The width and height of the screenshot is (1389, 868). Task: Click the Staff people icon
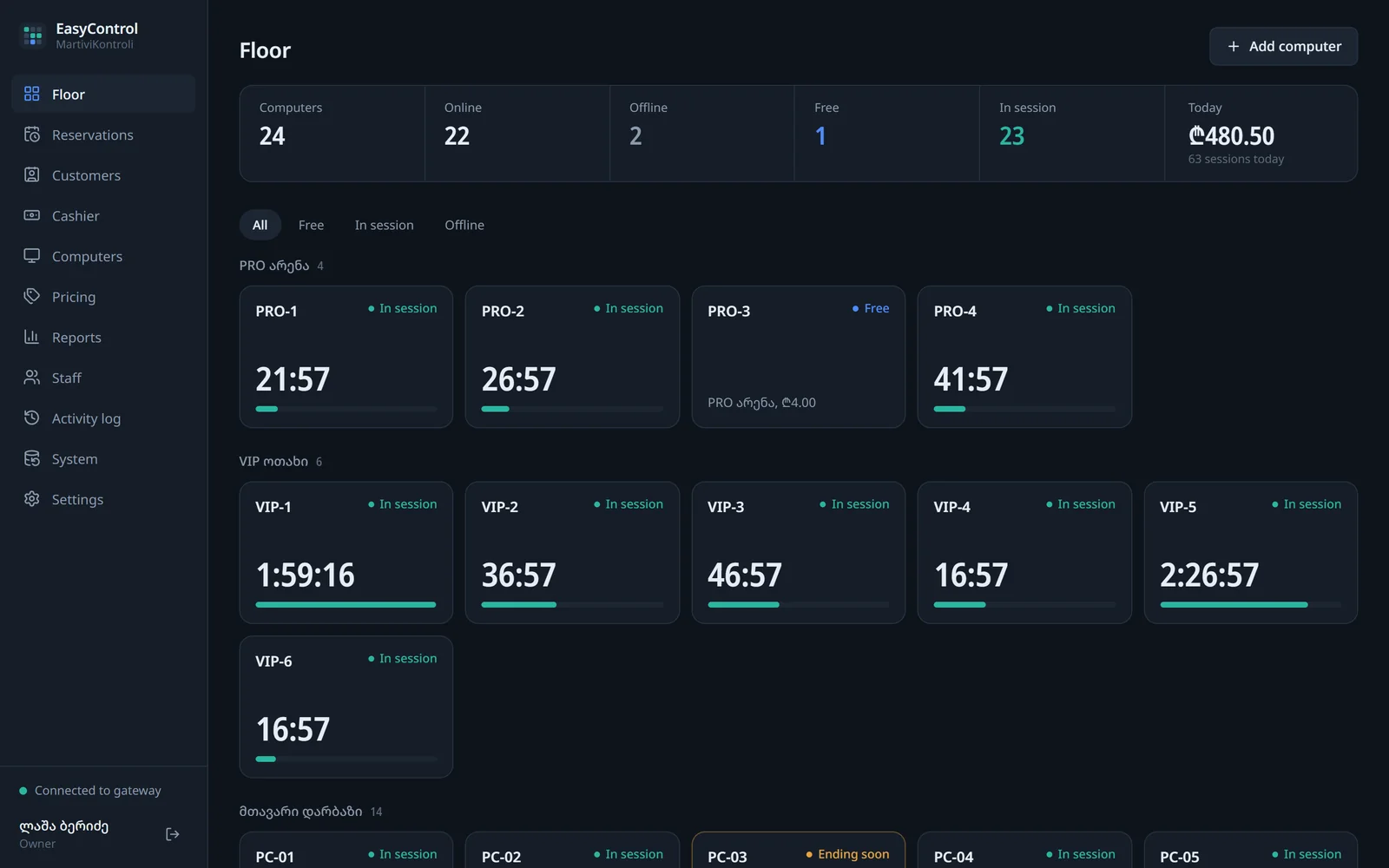[32, 378]
